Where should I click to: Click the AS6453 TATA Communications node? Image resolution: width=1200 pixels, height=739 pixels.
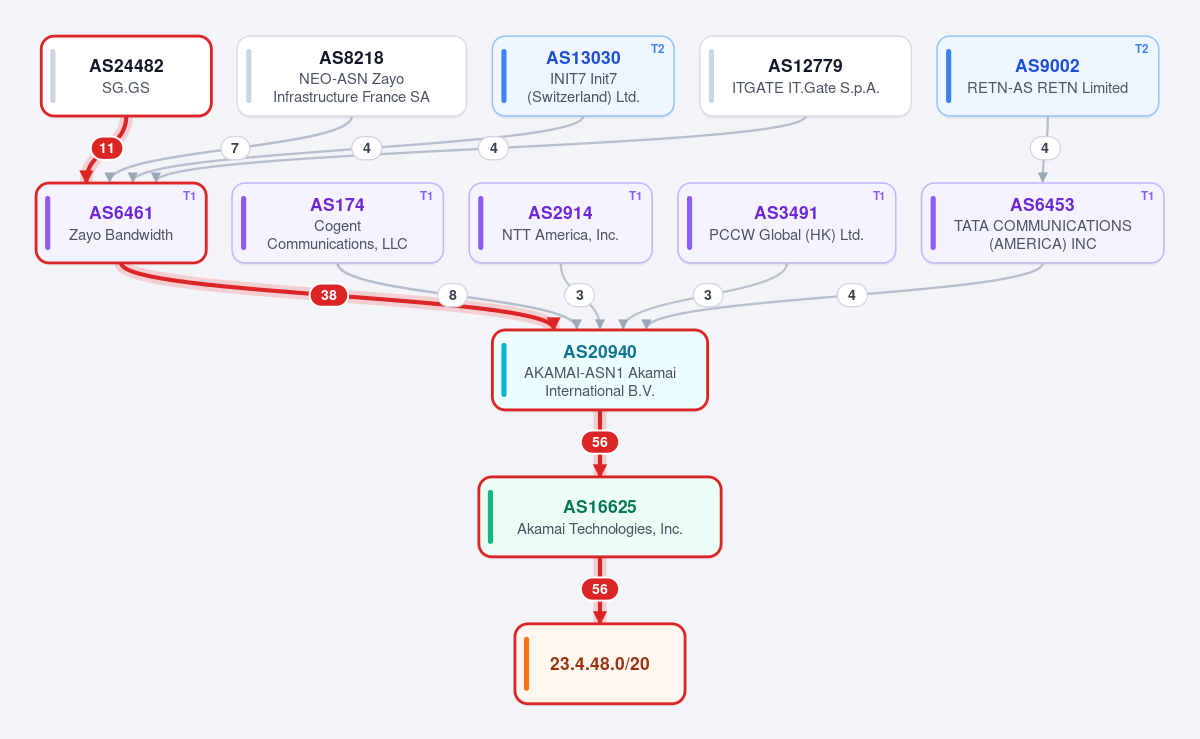(1042, 223)
